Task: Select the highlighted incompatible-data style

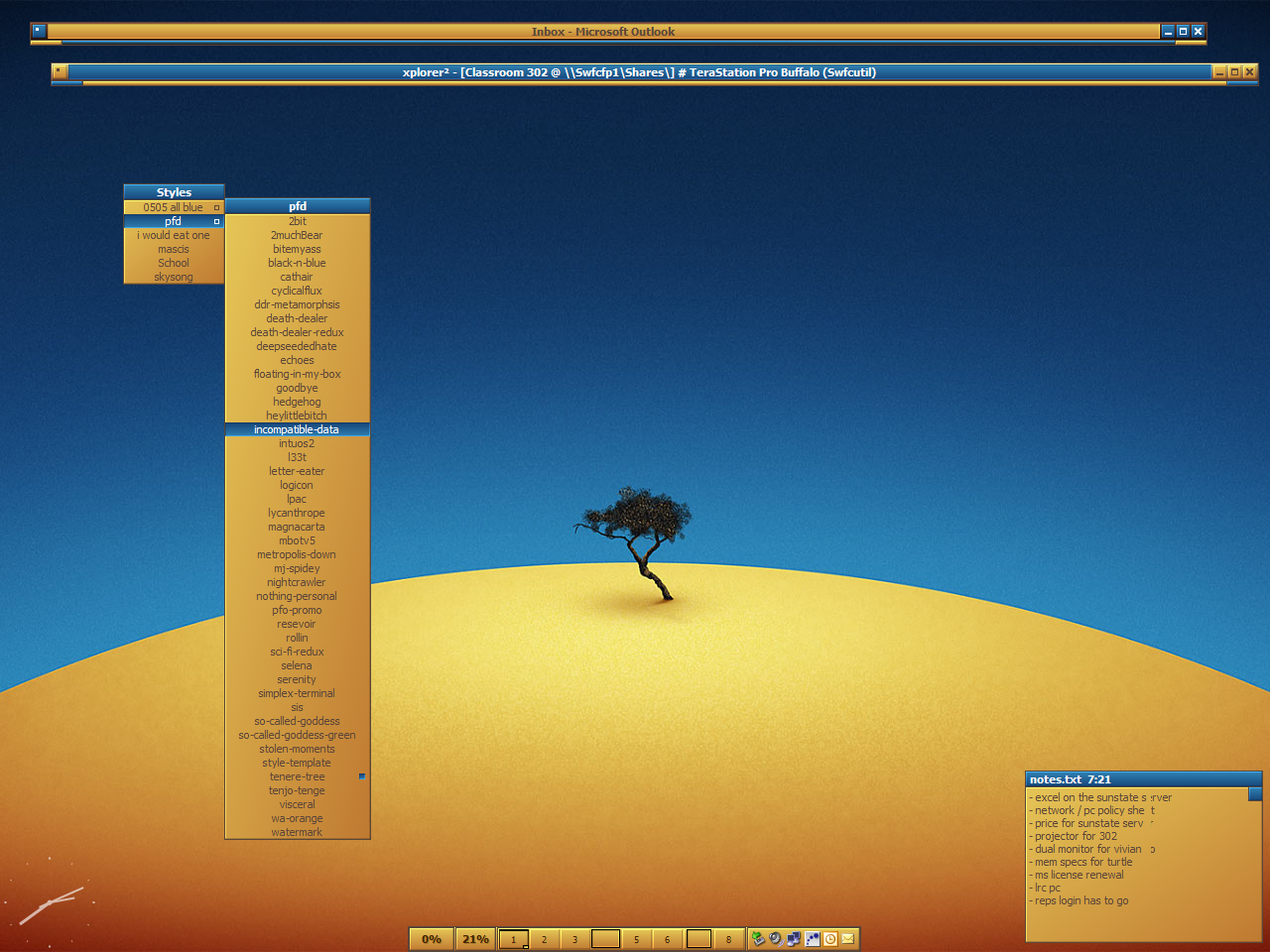Action: point(298,429)
